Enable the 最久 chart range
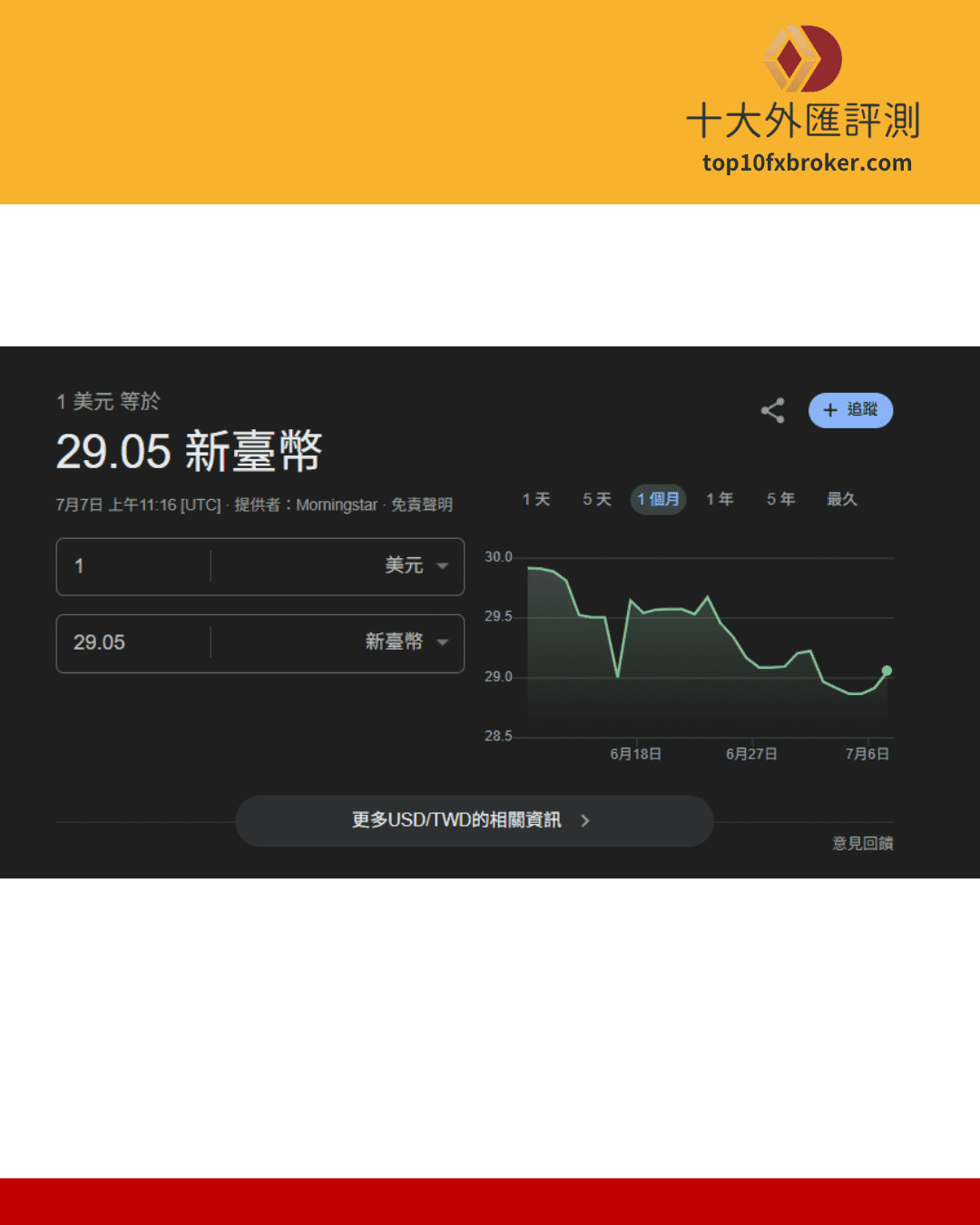The height and width of the screenshot is (1225, 980). [x=841, y=499]
